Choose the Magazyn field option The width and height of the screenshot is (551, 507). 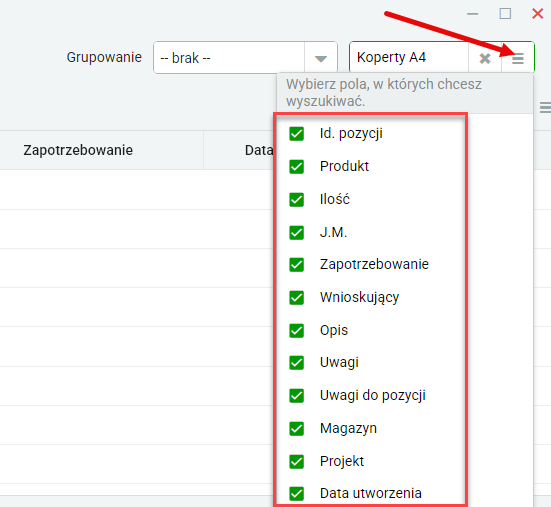348,428
